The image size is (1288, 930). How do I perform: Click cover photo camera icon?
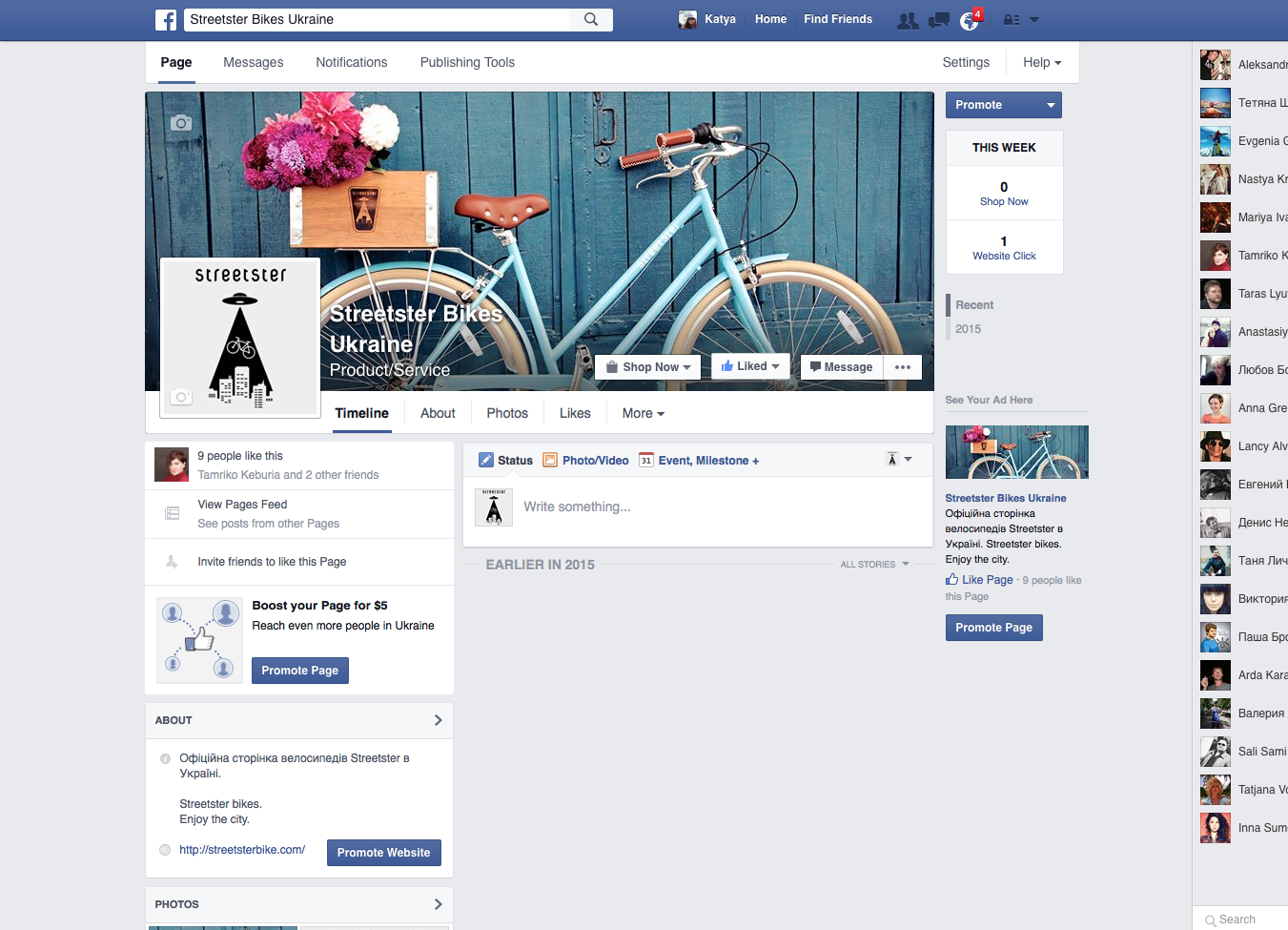click(x=181, y=123)
